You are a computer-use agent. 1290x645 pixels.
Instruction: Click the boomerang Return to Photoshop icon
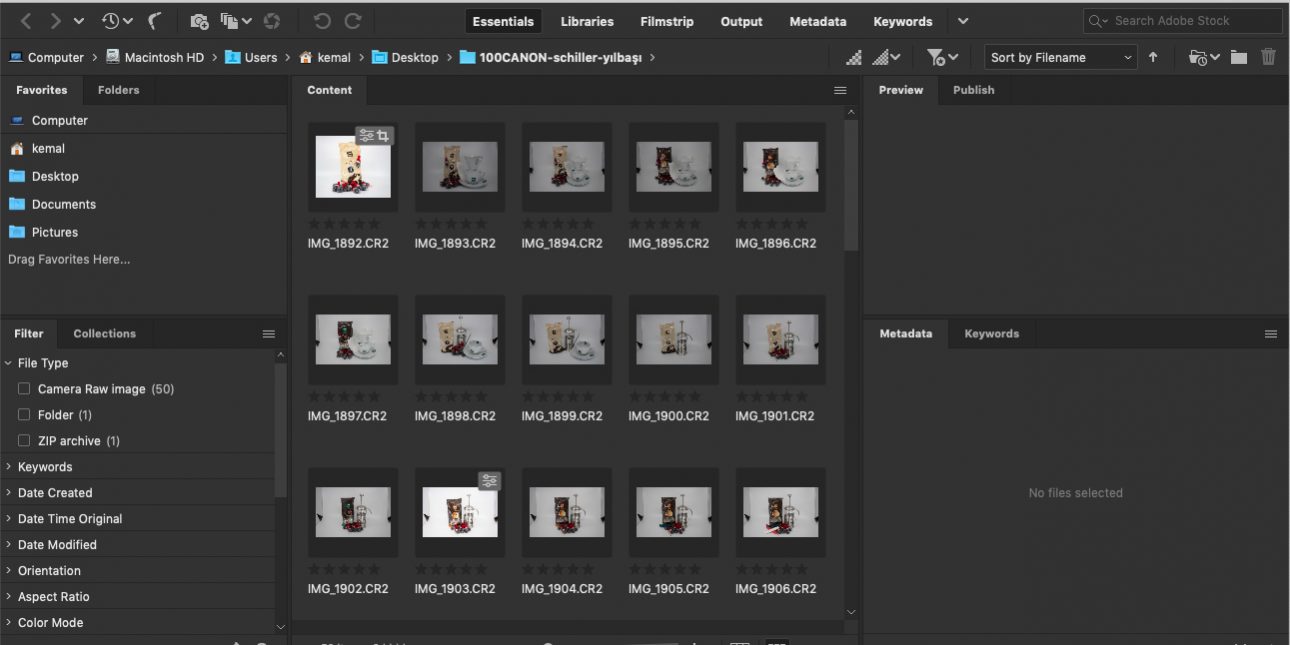tap(155, 21)
